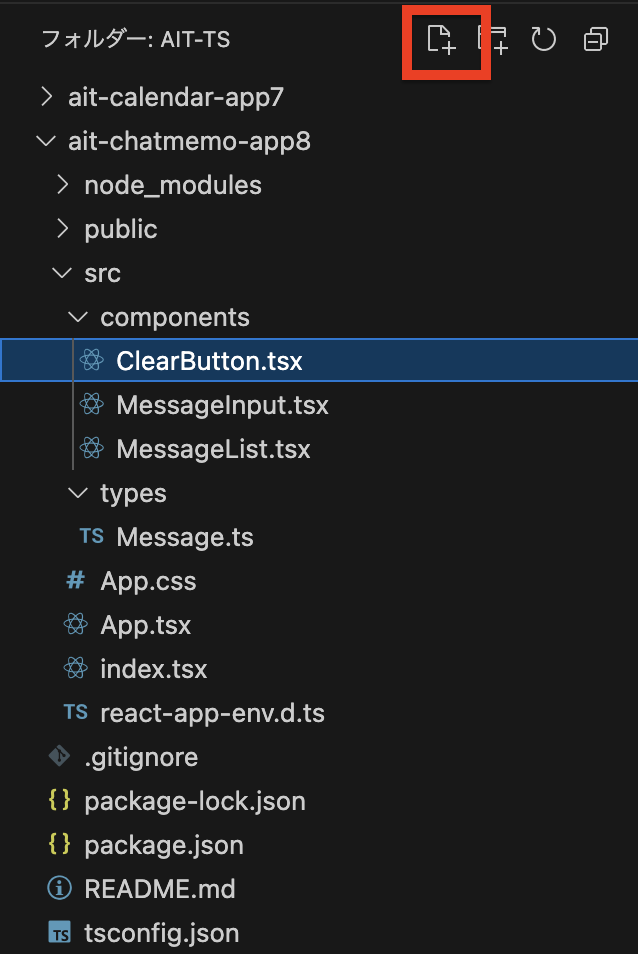Viewport: 638px width, 954px height.
Task: Click the git icon beside .gitignore
Action: 60,756
